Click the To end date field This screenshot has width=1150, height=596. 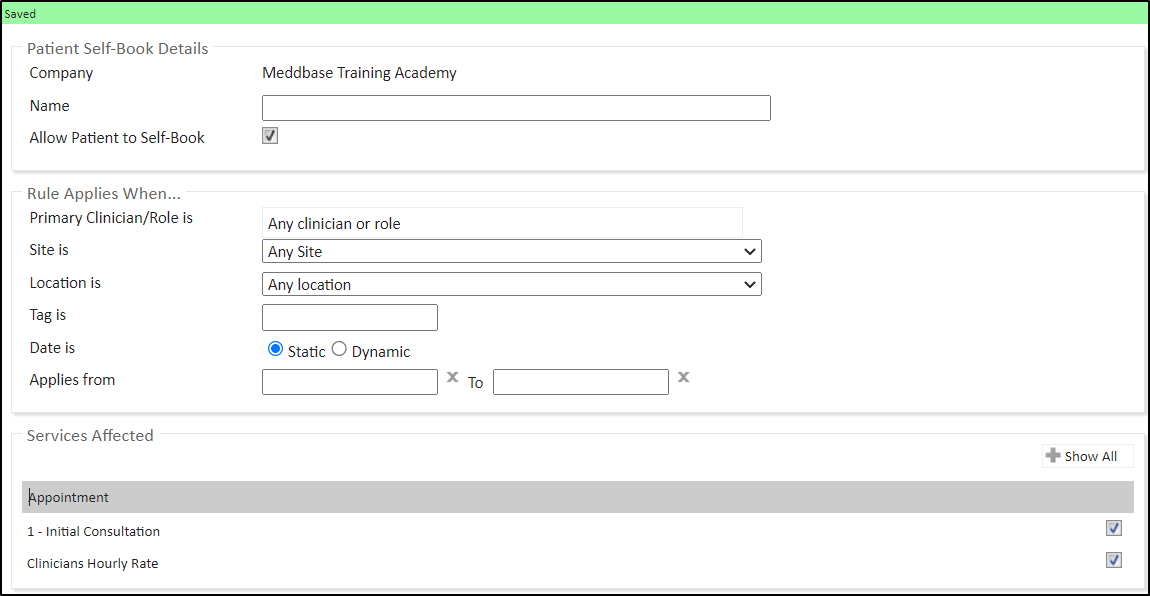click(580, 382)
